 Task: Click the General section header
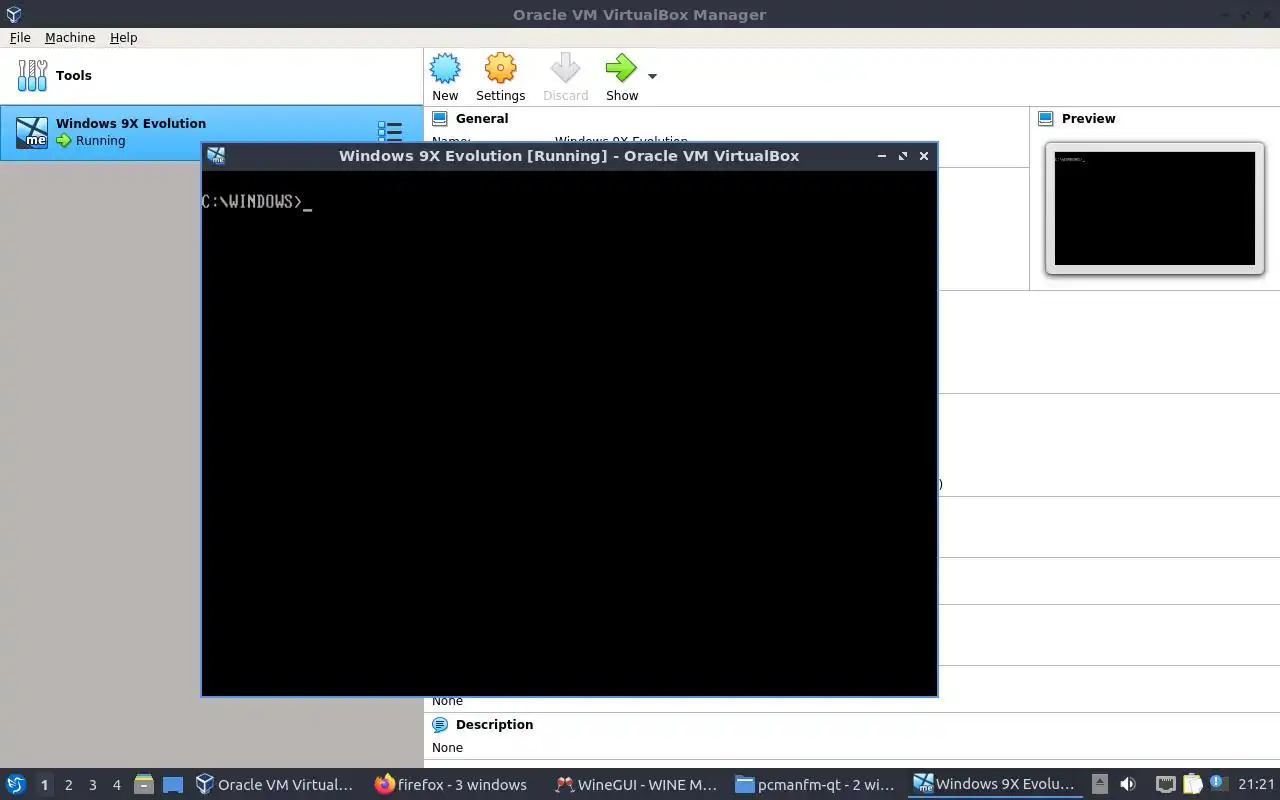[x=482, y=118]
